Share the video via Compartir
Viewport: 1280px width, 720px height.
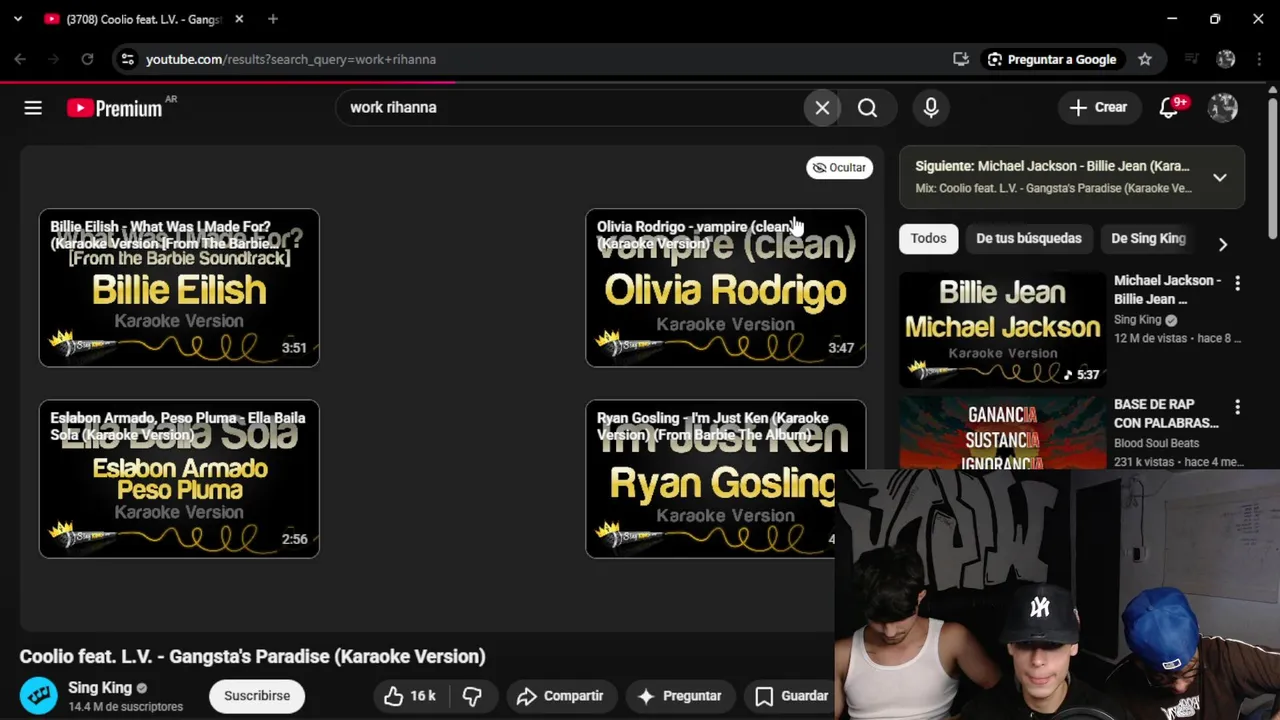pos(560,696)
